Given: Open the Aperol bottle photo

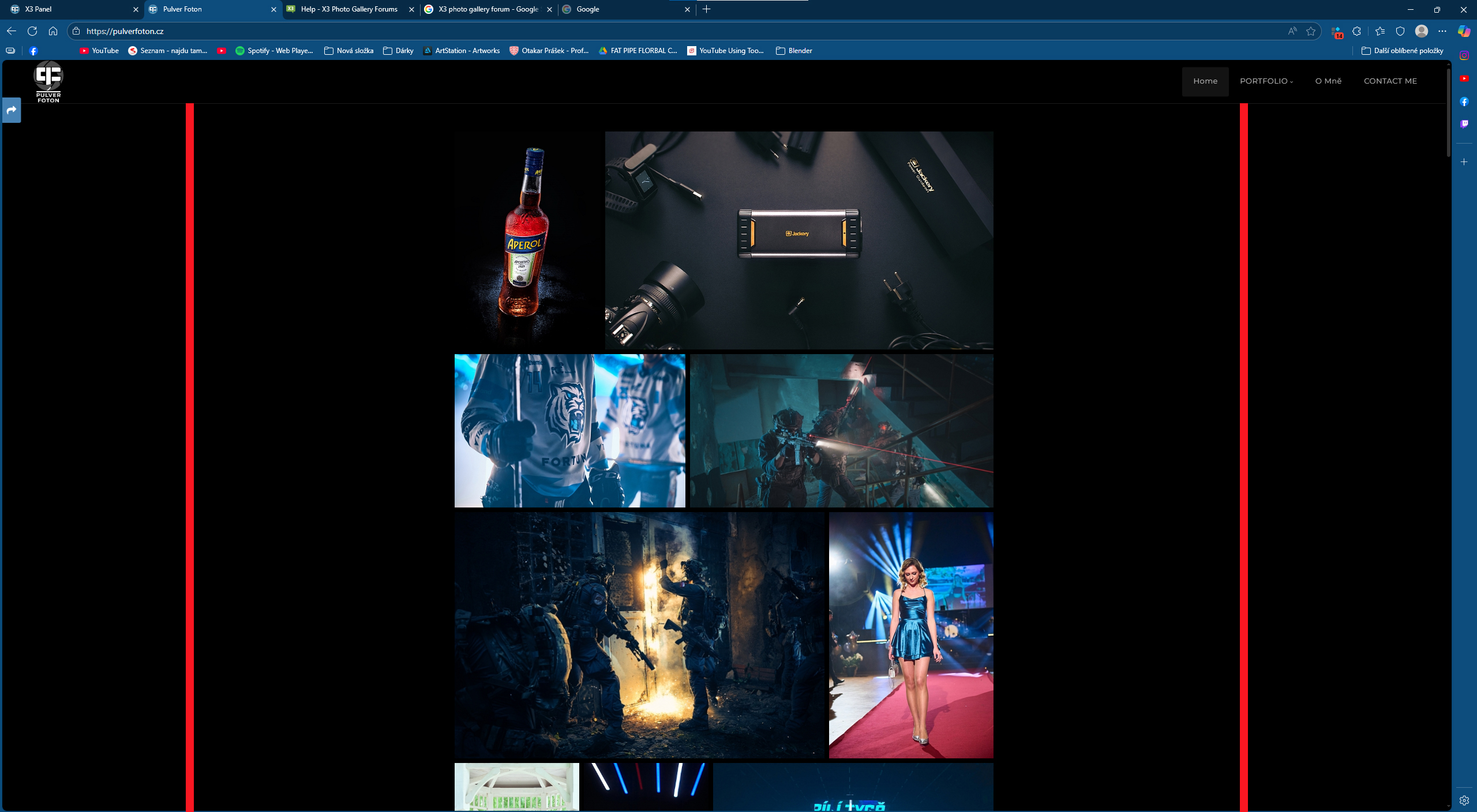Looking at the screenshot, I should point(528,240).
